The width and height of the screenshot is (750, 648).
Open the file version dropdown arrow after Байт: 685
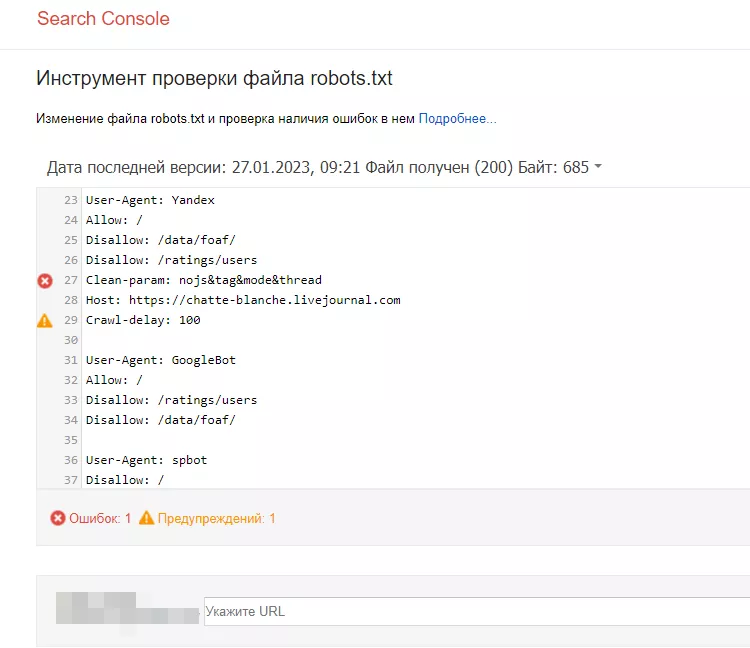point(598,166)
